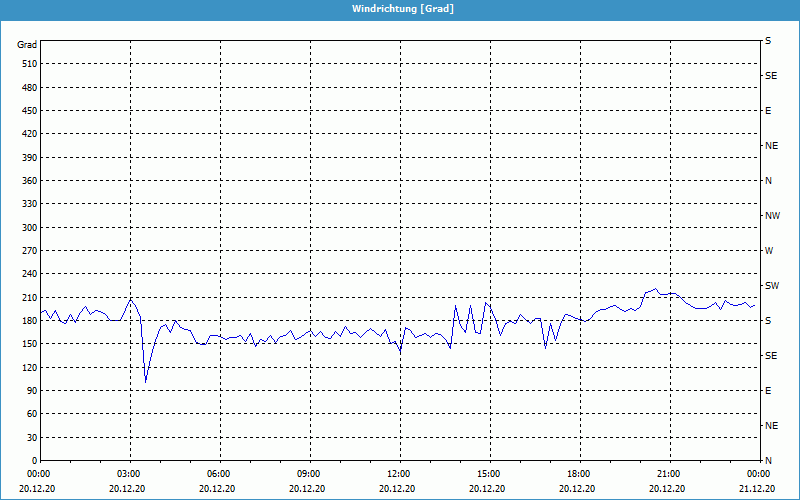Click the bottom N compass label
This screenshot has height=500, width=800.
point(768,461)
